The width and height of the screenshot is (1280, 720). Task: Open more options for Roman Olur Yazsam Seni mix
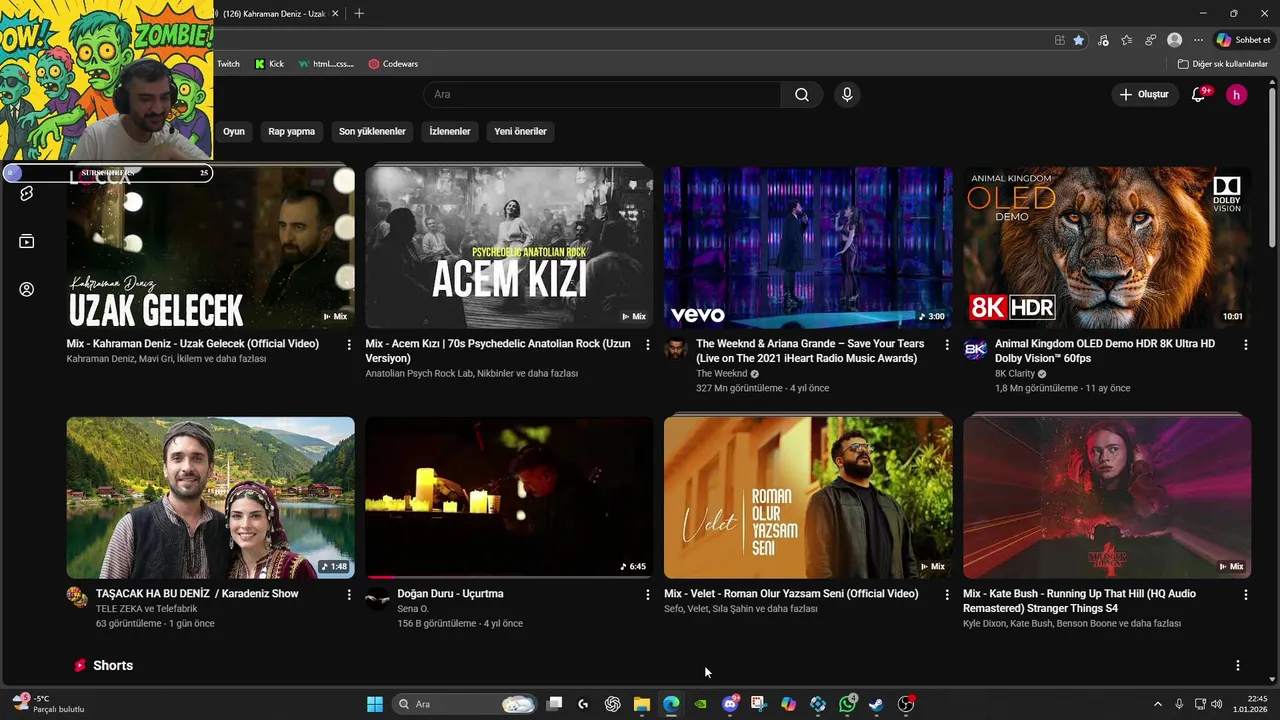947,594
